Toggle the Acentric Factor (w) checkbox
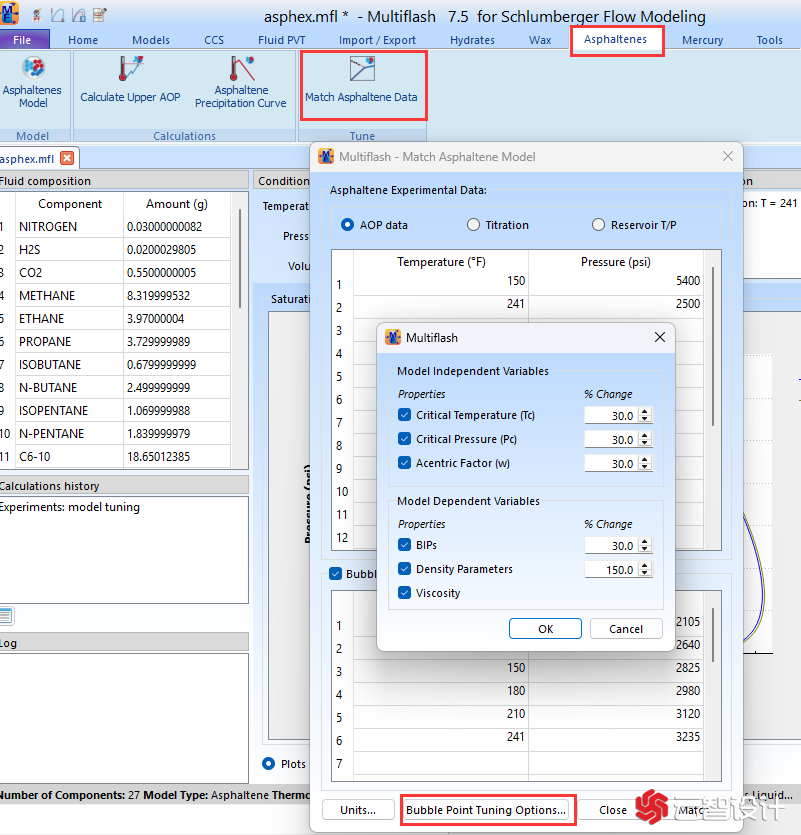The height and width of the screenshot is (835, 801). [405, 462]
